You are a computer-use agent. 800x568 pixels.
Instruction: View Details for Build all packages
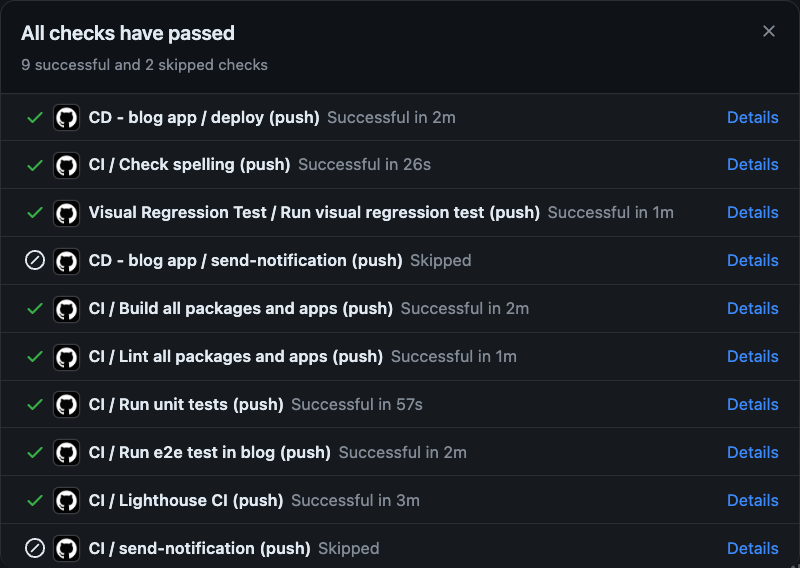pos(752,308)
